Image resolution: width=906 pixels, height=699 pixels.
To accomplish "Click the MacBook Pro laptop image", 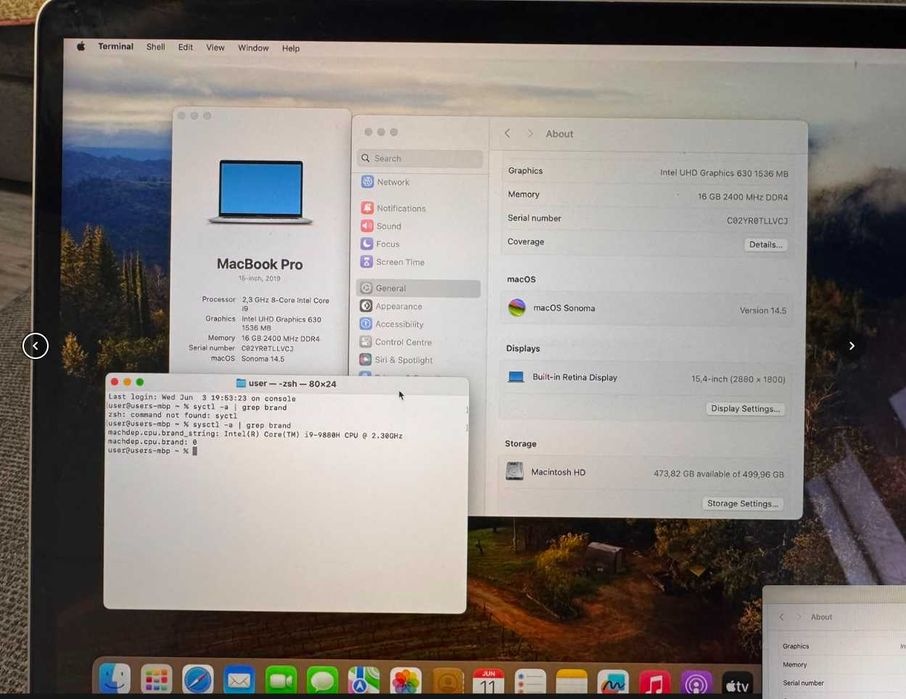I will (x=261, y=192).
